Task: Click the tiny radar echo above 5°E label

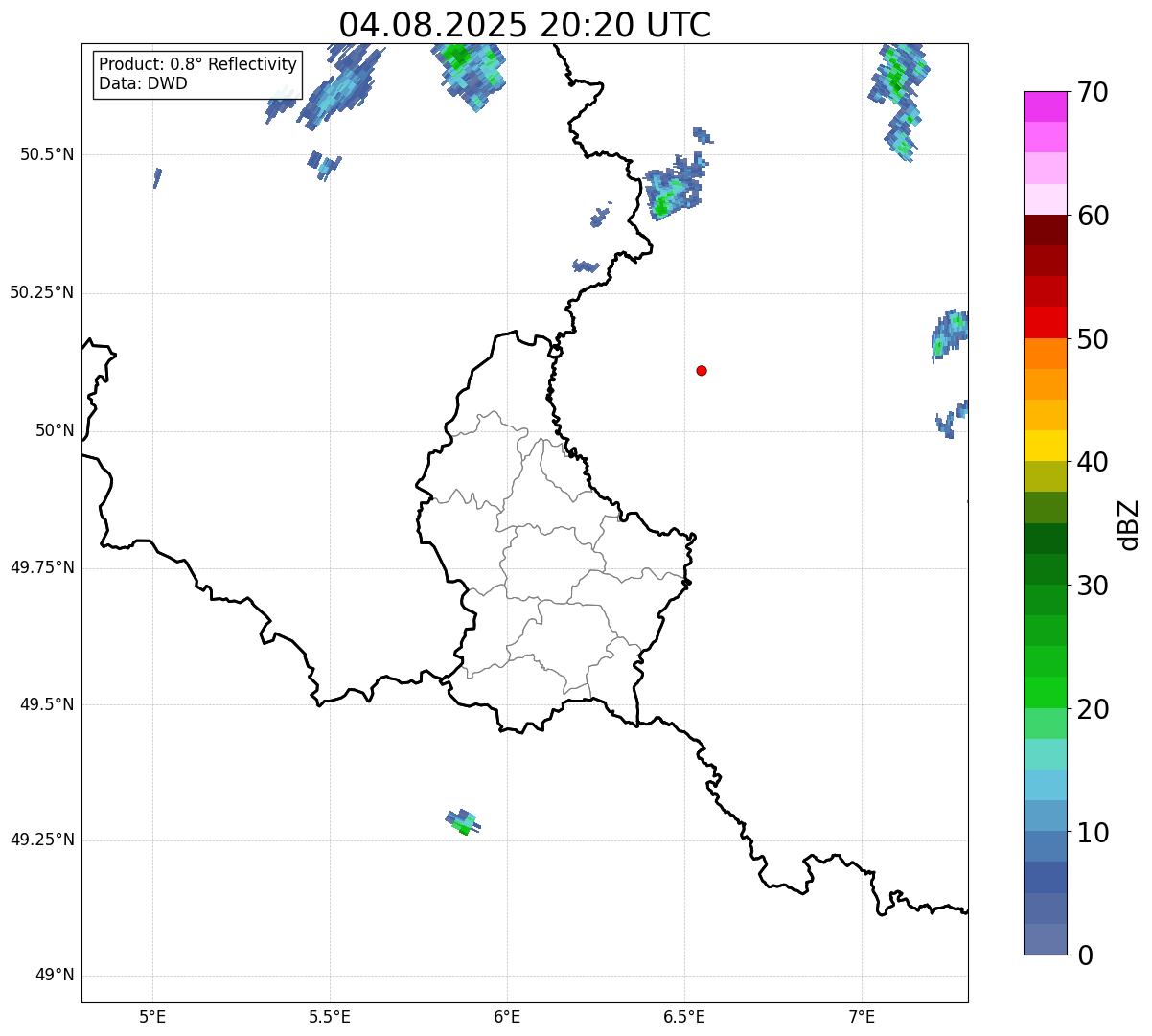Action: [x=157, y=177]
